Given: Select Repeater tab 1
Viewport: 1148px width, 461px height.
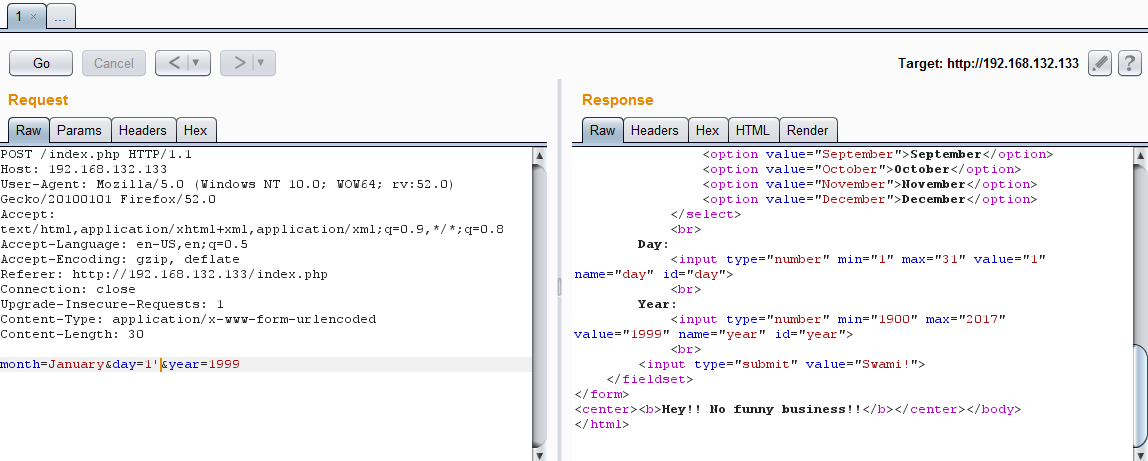Looking at the screenshot, I should point(19,16).
